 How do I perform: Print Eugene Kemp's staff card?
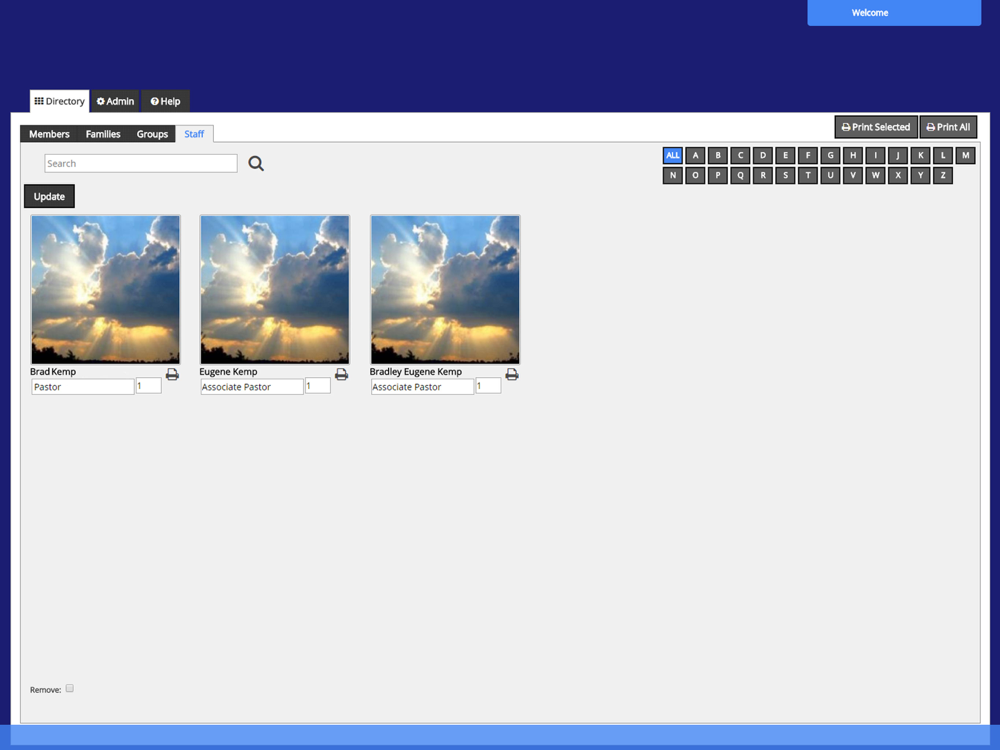[x=341, y=374]
